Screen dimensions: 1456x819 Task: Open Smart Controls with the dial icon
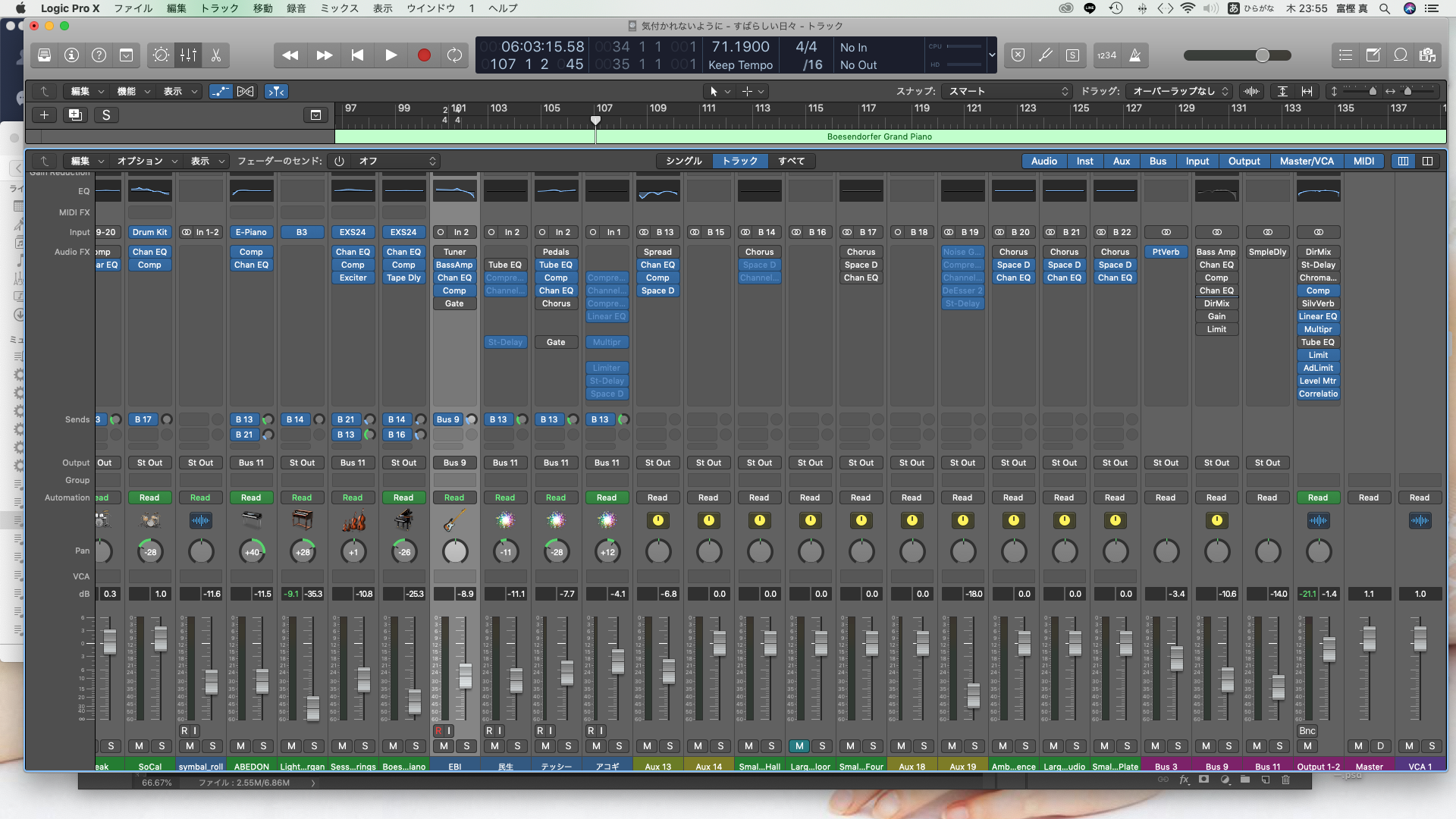click(161, 55)
